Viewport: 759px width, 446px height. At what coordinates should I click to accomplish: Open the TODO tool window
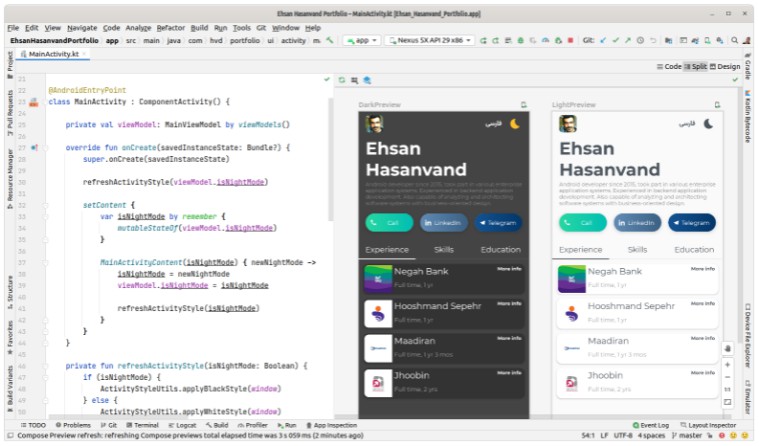tap(33, 425)
